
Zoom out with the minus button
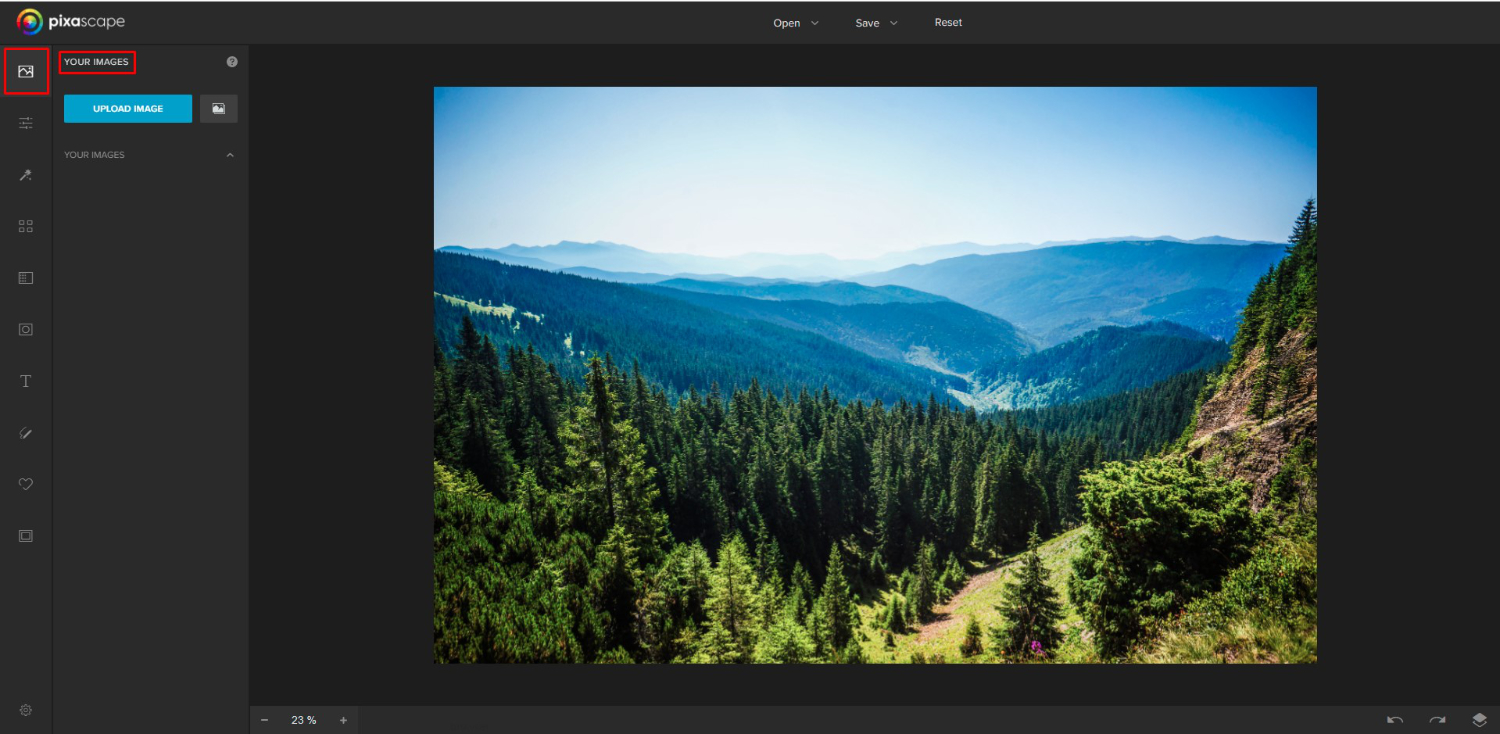click(x=265, y=720)
